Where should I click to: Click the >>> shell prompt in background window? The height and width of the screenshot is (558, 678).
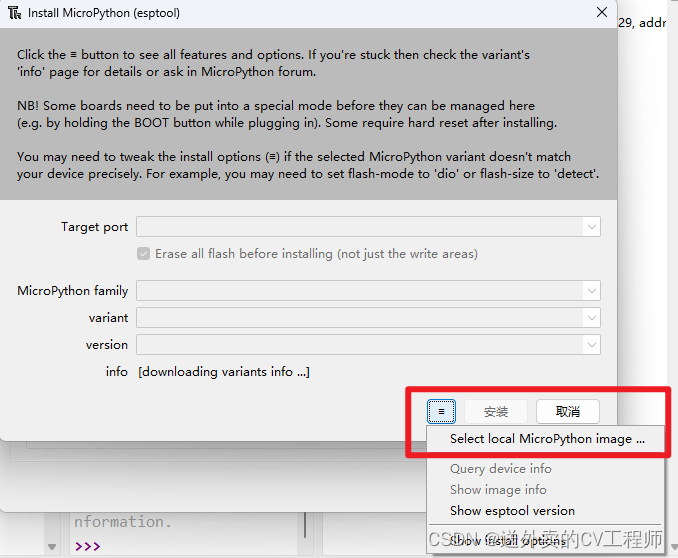88,546
